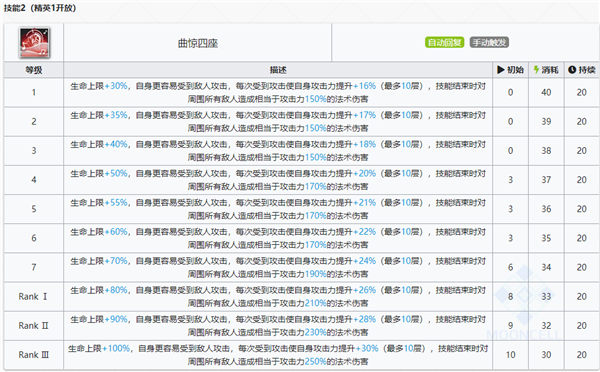
Task: Click the description with 生命上限+50%
Action: [278, 179]
